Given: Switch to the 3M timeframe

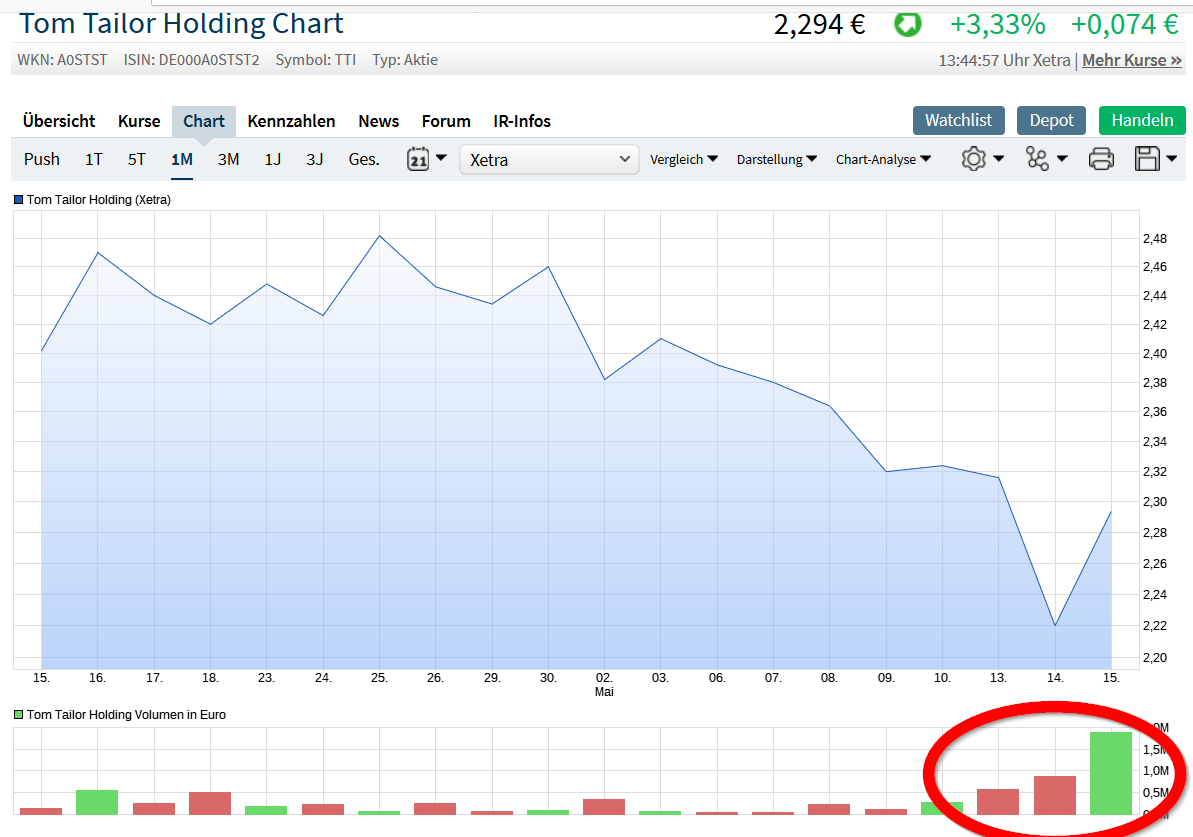Looking at the screenshot, I should [228, 159].
